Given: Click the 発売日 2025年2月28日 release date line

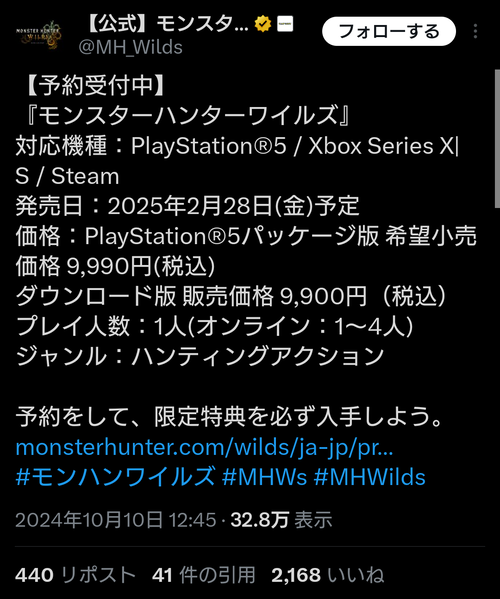Looking at the screenshot, I should pos(188,206).
